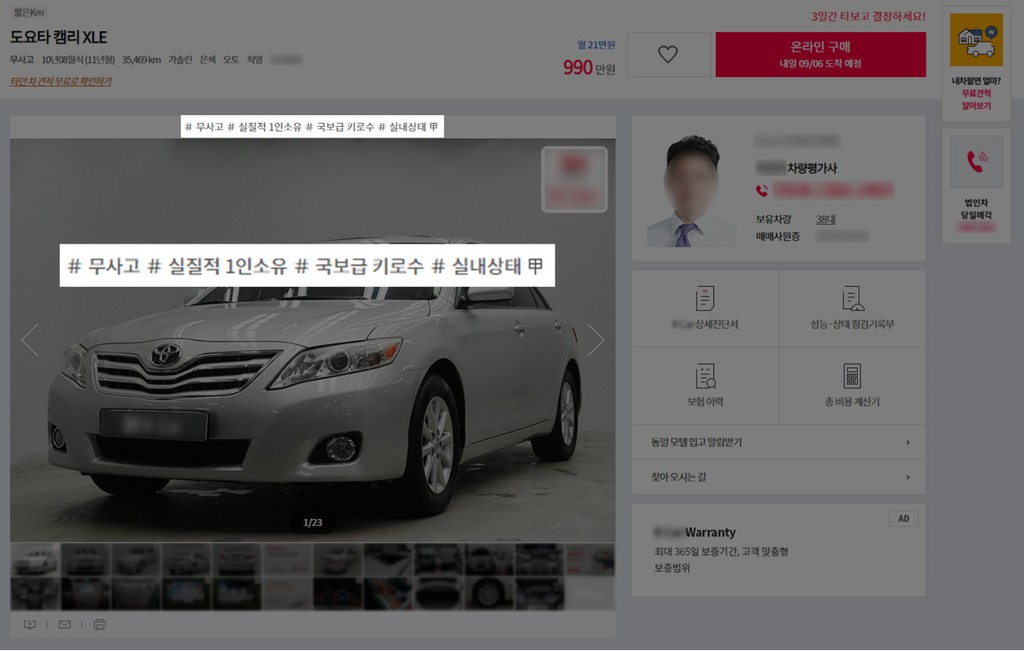Viewport: 1024px width, 651px height.
Task: Click the dealer's 보유차량 38대 link
Action: coord(825,219)
